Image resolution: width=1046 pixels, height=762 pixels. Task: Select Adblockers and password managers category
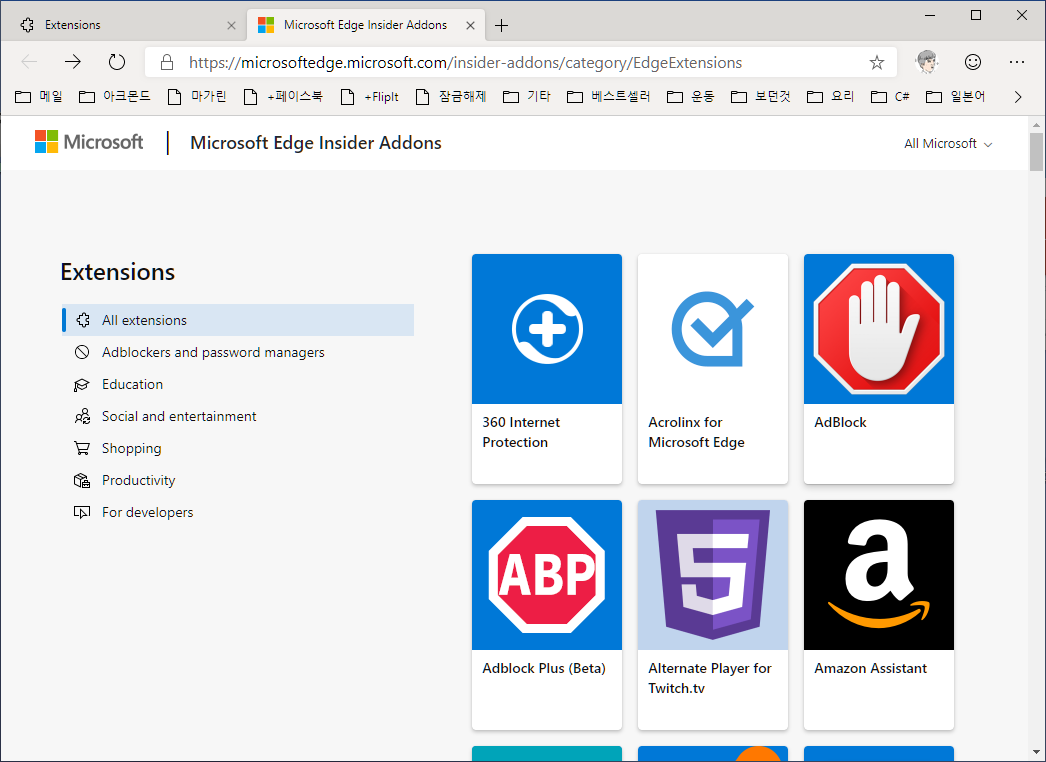(x=213, y=352)
